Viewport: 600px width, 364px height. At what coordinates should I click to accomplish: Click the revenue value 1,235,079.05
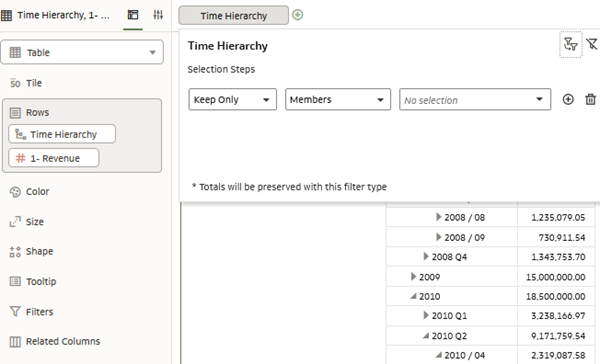pyautogui.click(x=558, y=217)
